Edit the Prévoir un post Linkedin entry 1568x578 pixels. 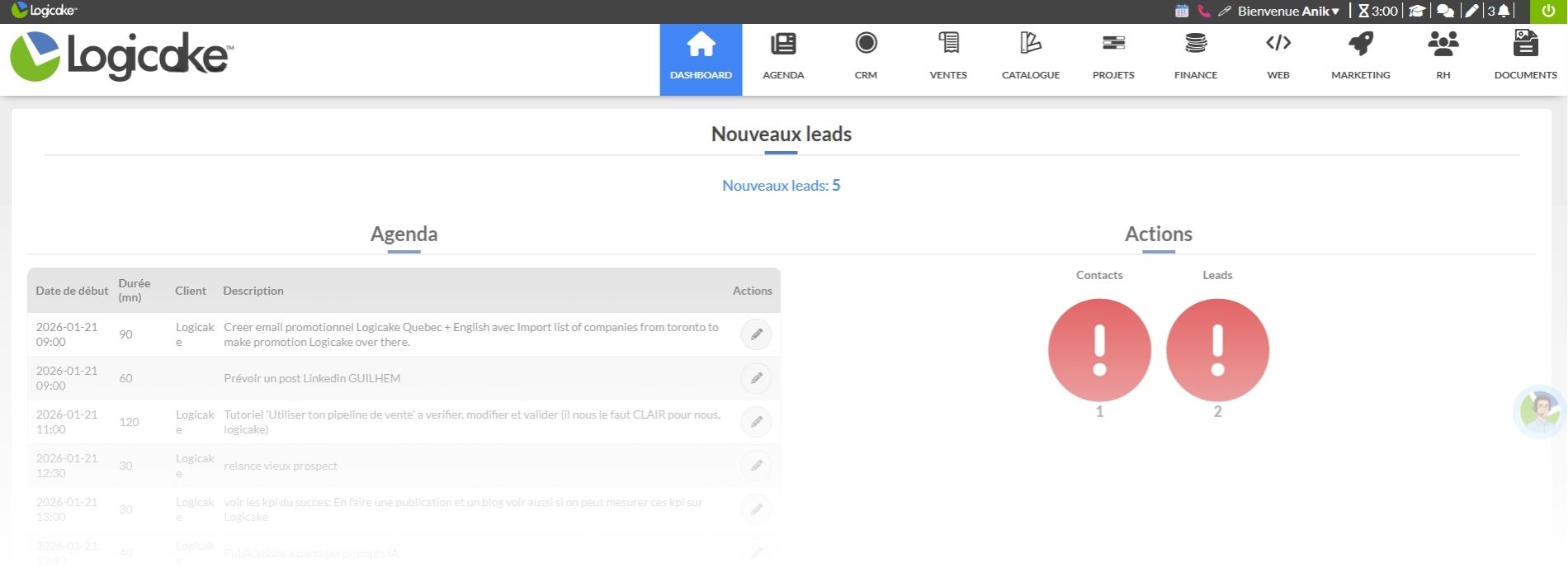point(756,378)
